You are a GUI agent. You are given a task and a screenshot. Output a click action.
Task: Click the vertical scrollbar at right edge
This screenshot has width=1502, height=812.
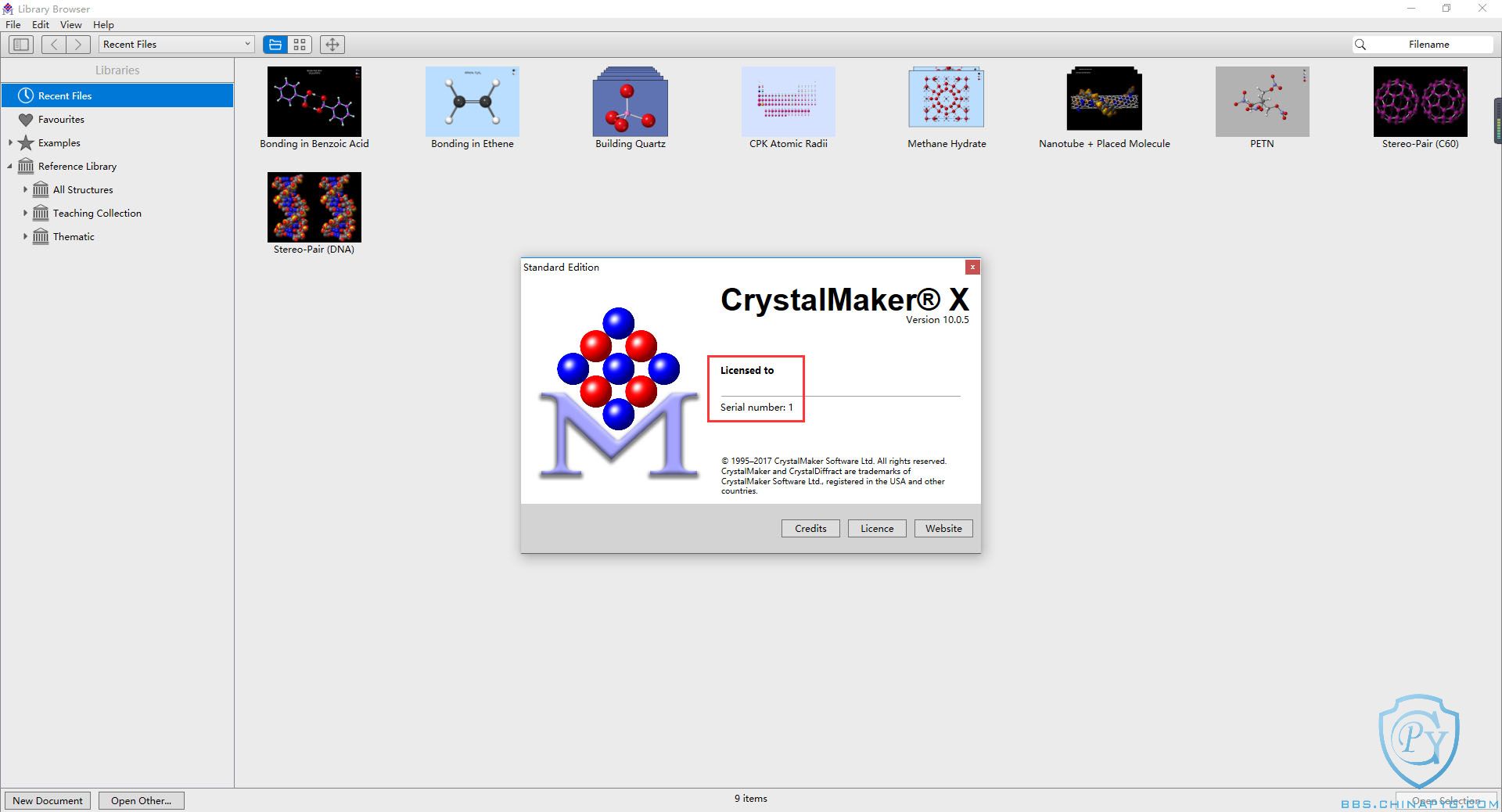click(x=1497, y=120)
